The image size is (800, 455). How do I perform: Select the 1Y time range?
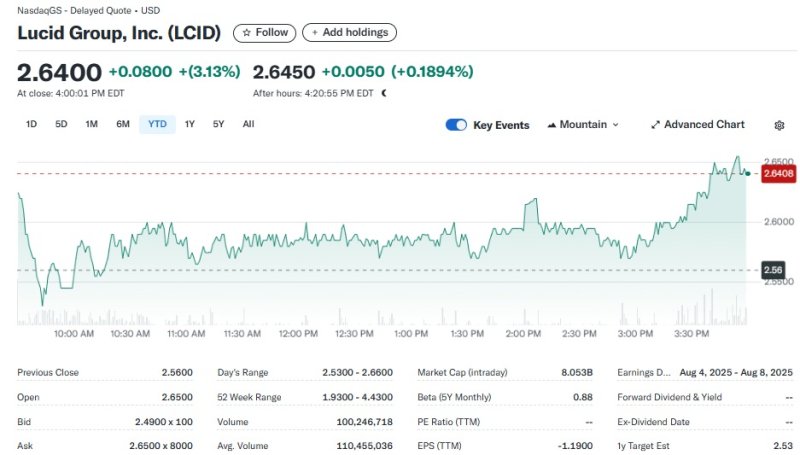(x=190, y=124)
